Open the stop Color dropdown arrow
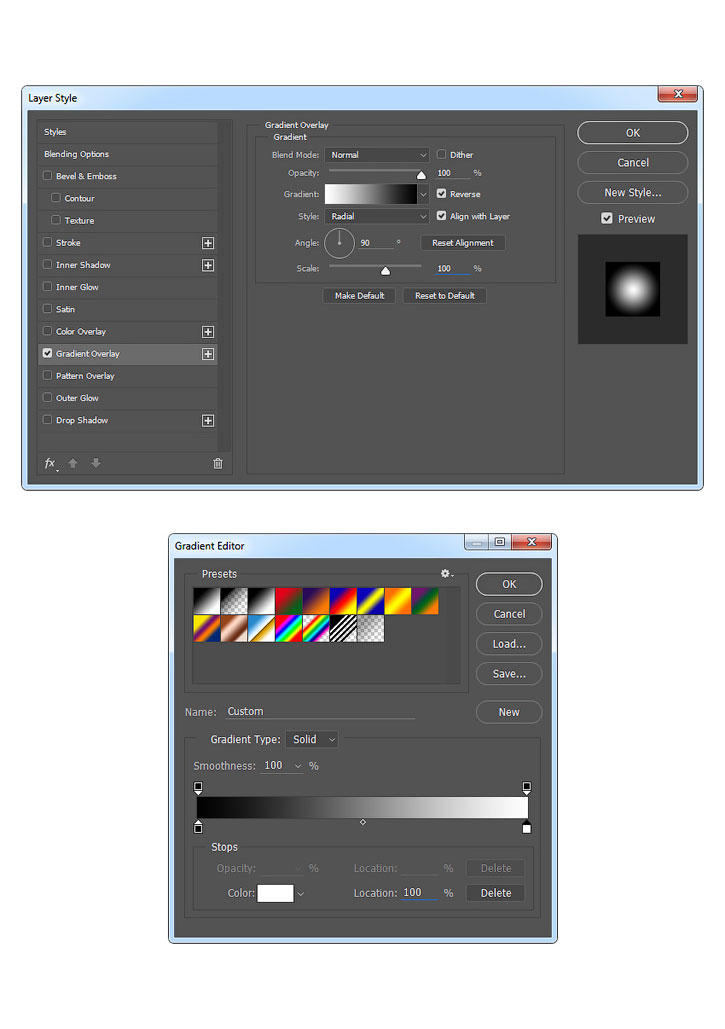 pyautogui.click(x=300, y=894)
